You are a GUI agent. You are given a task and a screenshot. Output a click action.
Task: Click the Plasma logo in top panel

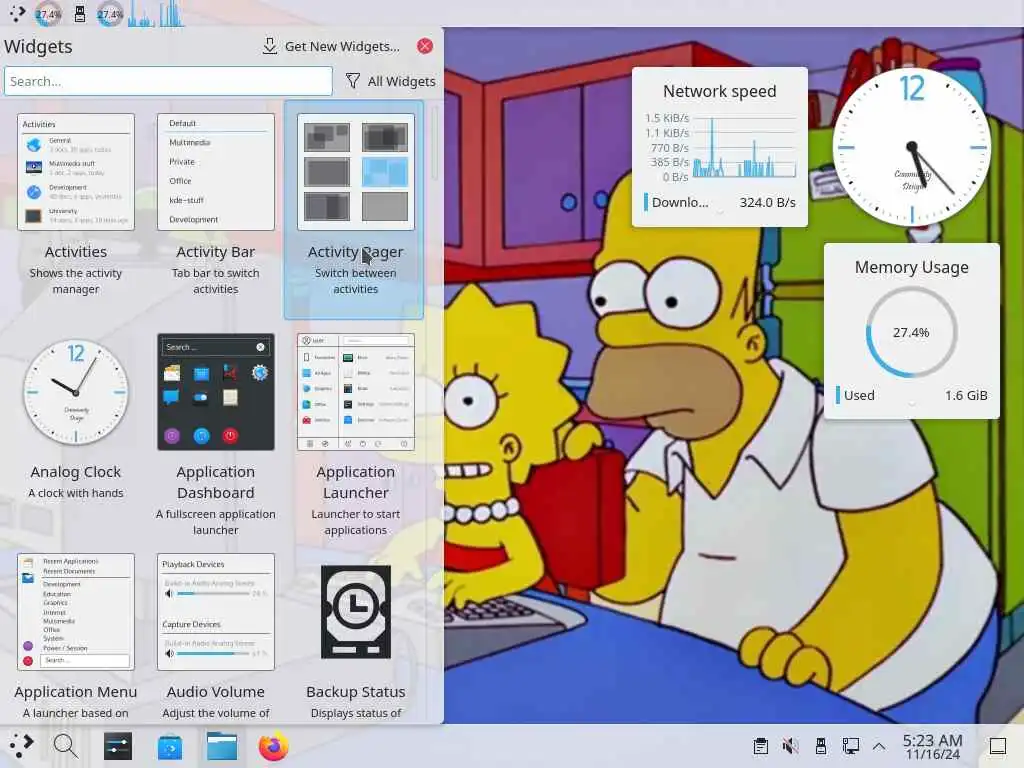point(18,13)
